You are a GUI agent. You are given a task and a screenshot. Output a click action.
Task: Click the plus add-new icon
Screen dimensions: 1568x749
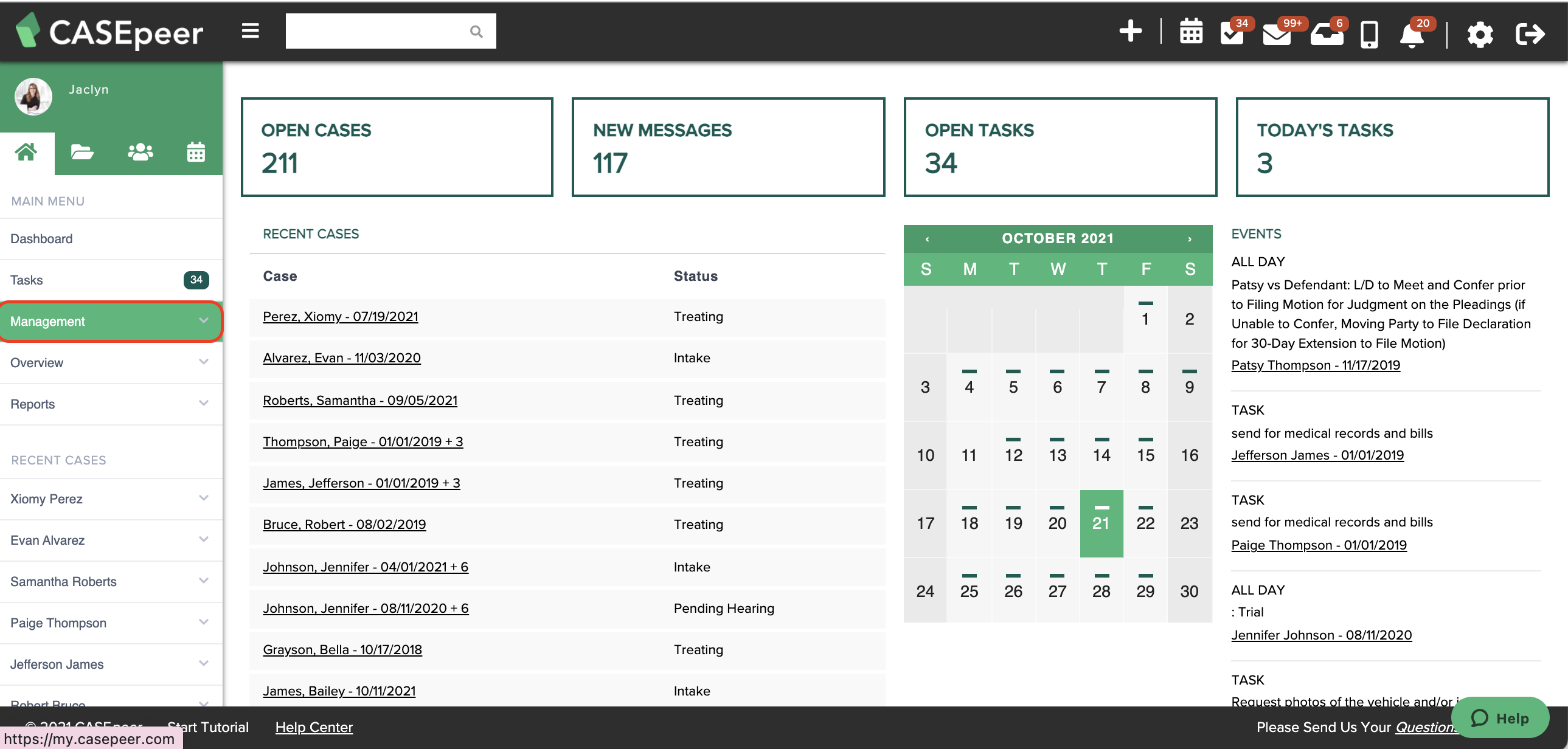[1130, 31]
